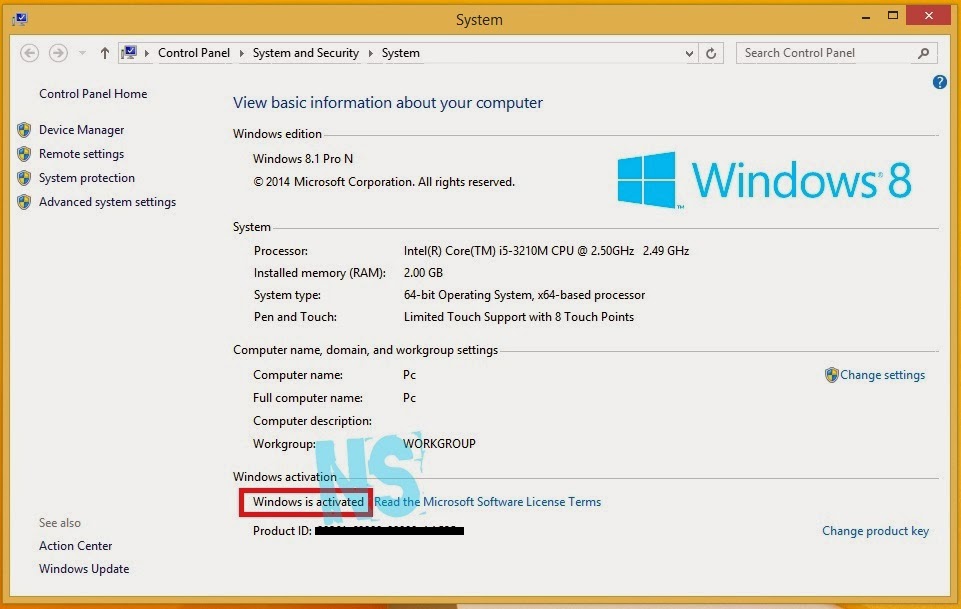Click Change settings for computer name
This screenshot has height=609, width=961.
coord(883,375)
